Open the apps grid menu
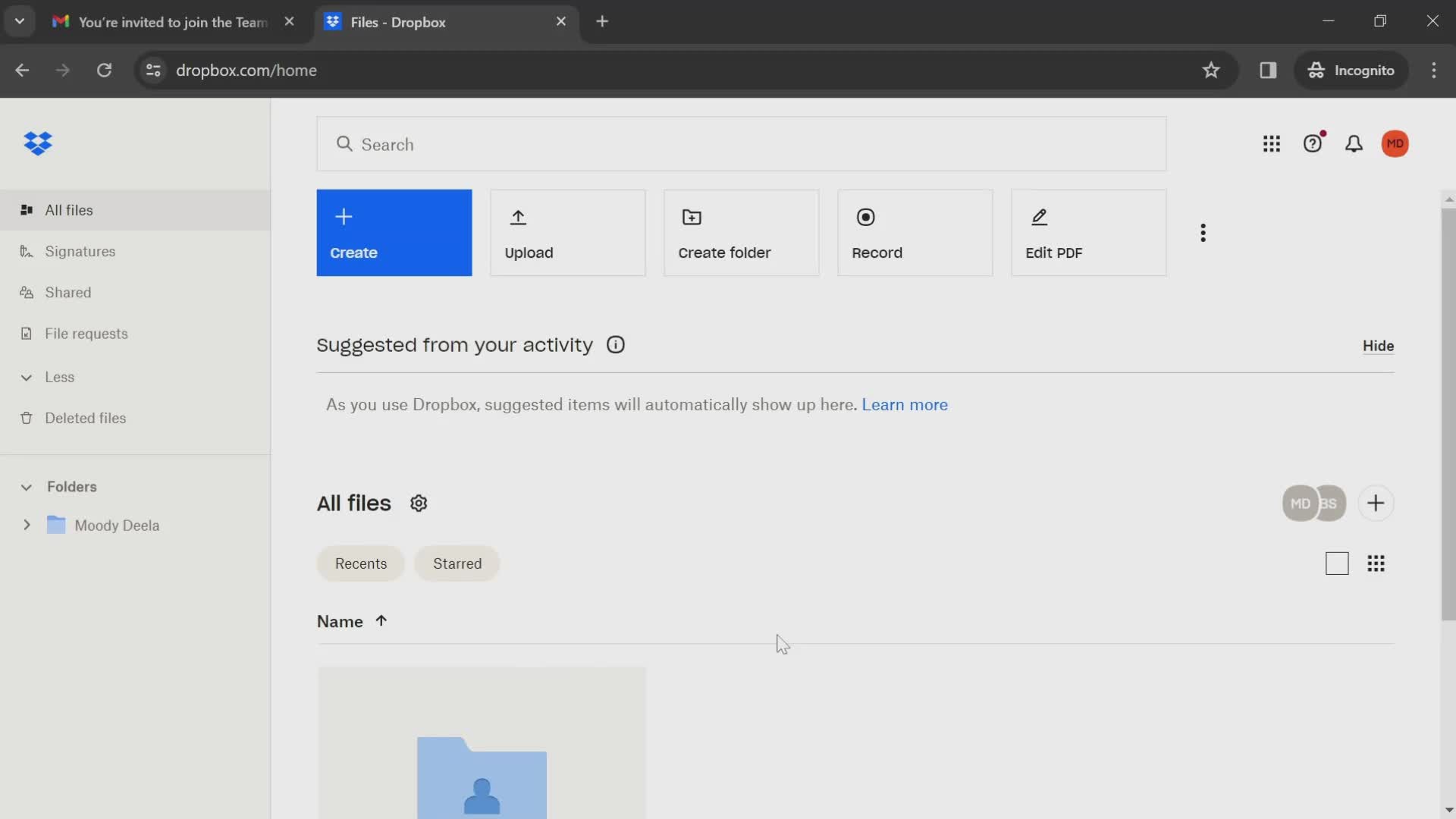Viewport: 1456px width, 819px height. point(1272,144)
